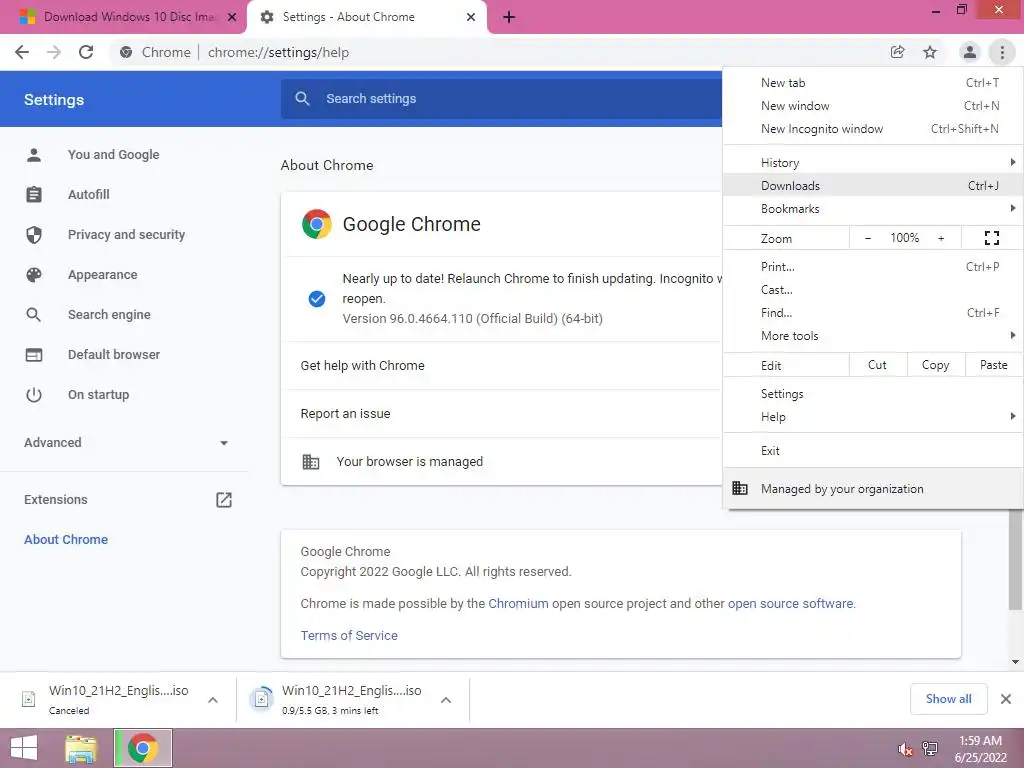
Task: Open the Windows Start button
Action: [24, 748]
